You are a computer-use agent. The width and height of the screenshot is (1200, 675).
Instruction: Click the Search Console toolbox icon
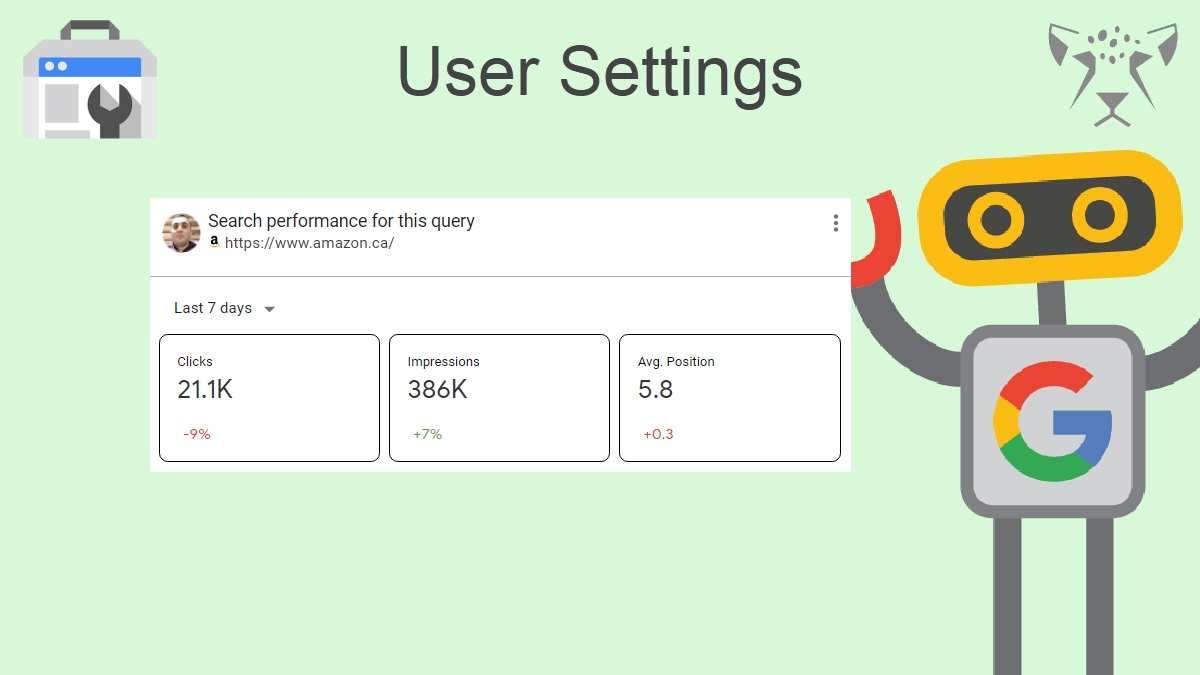90,82
